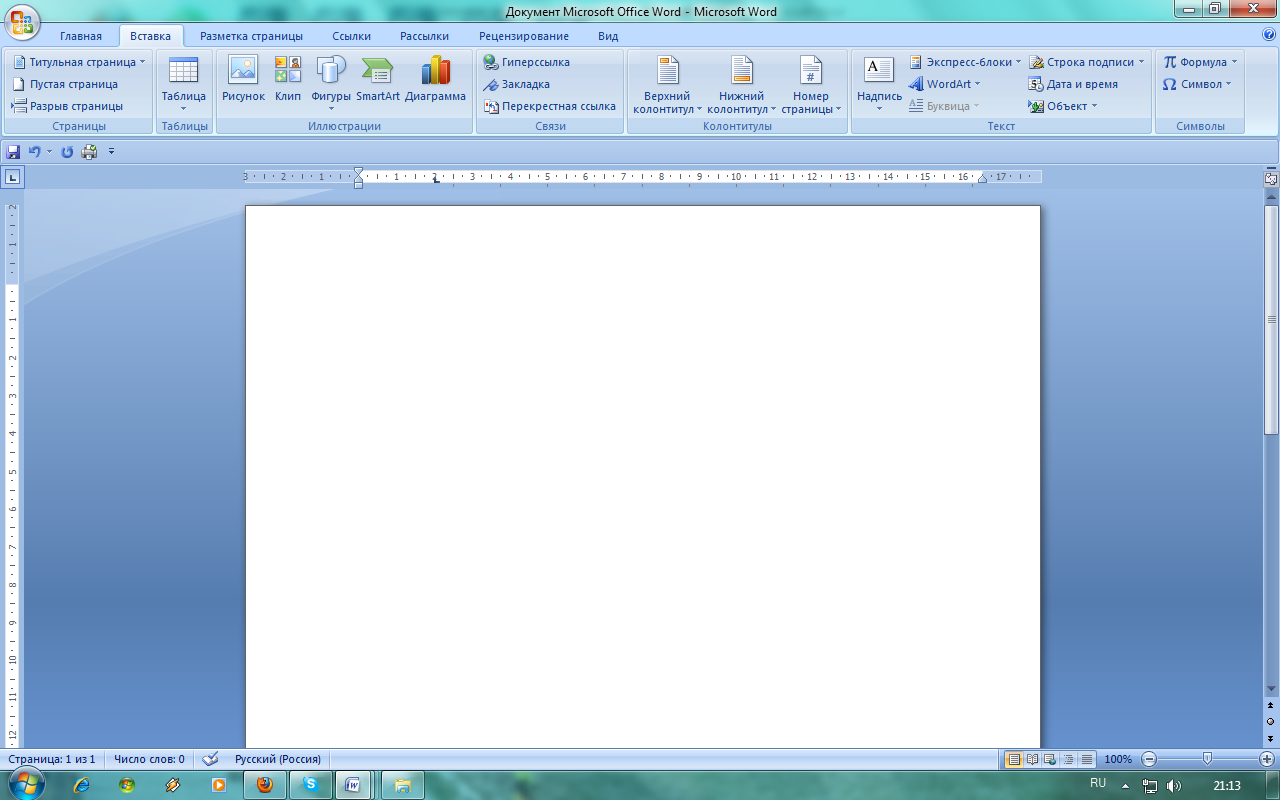This screenshot has height=800, width=1280.
Task: Open the Рецензирование tab
Action: pos(524,36)
